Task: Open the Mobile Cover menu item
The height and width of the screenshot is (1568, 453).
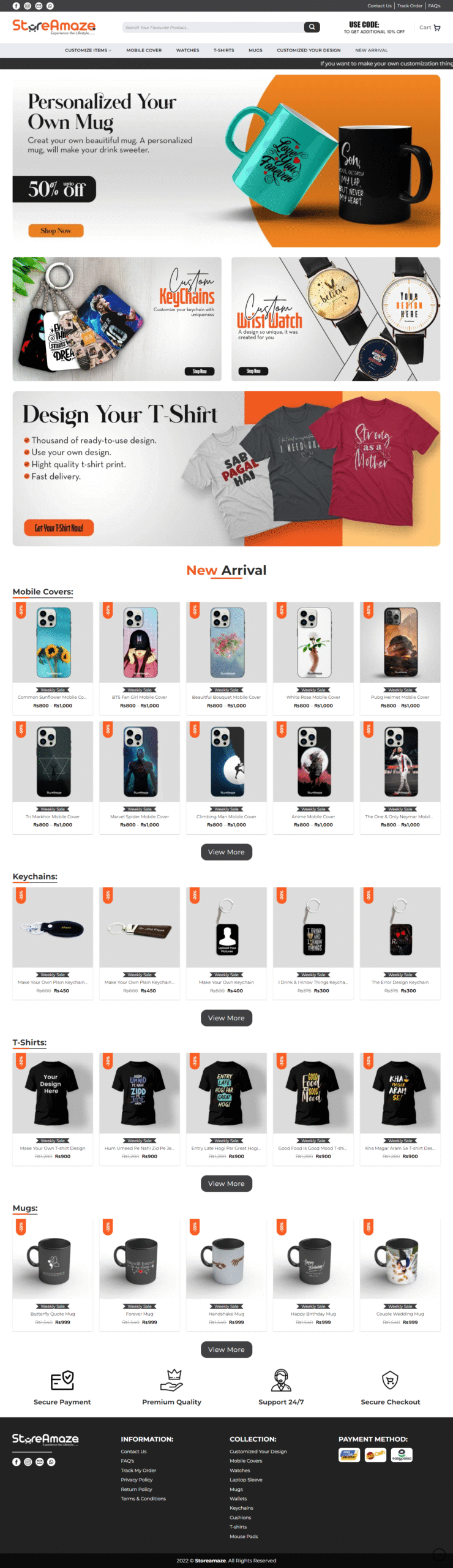Action: [144, 50]
